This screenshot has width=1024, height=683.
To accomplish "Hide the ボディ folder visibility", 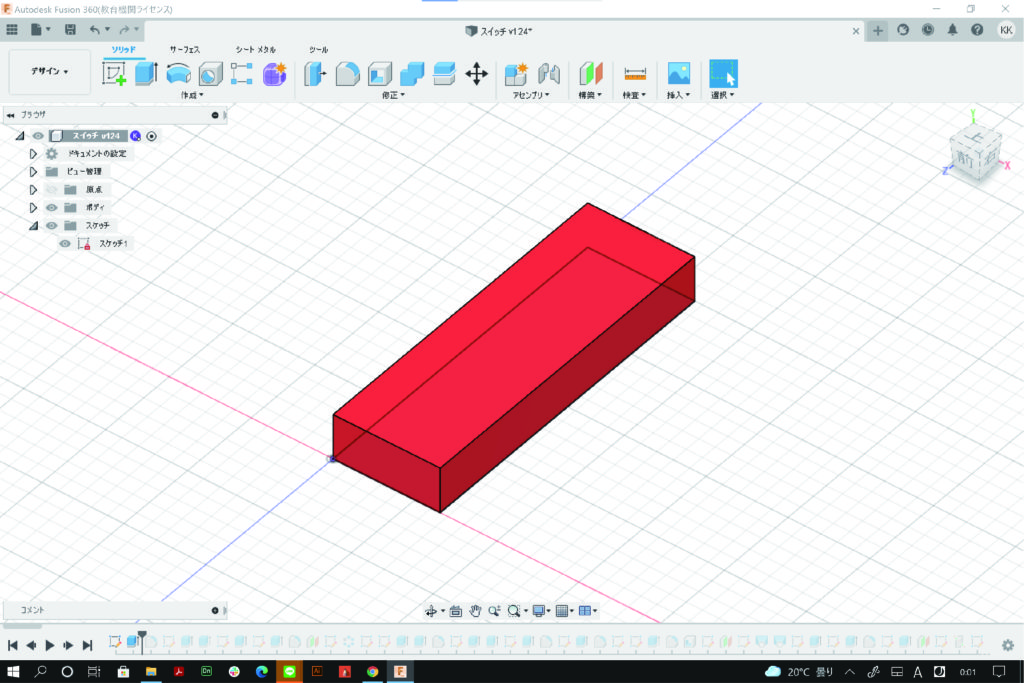I will [x=52, y=207].
